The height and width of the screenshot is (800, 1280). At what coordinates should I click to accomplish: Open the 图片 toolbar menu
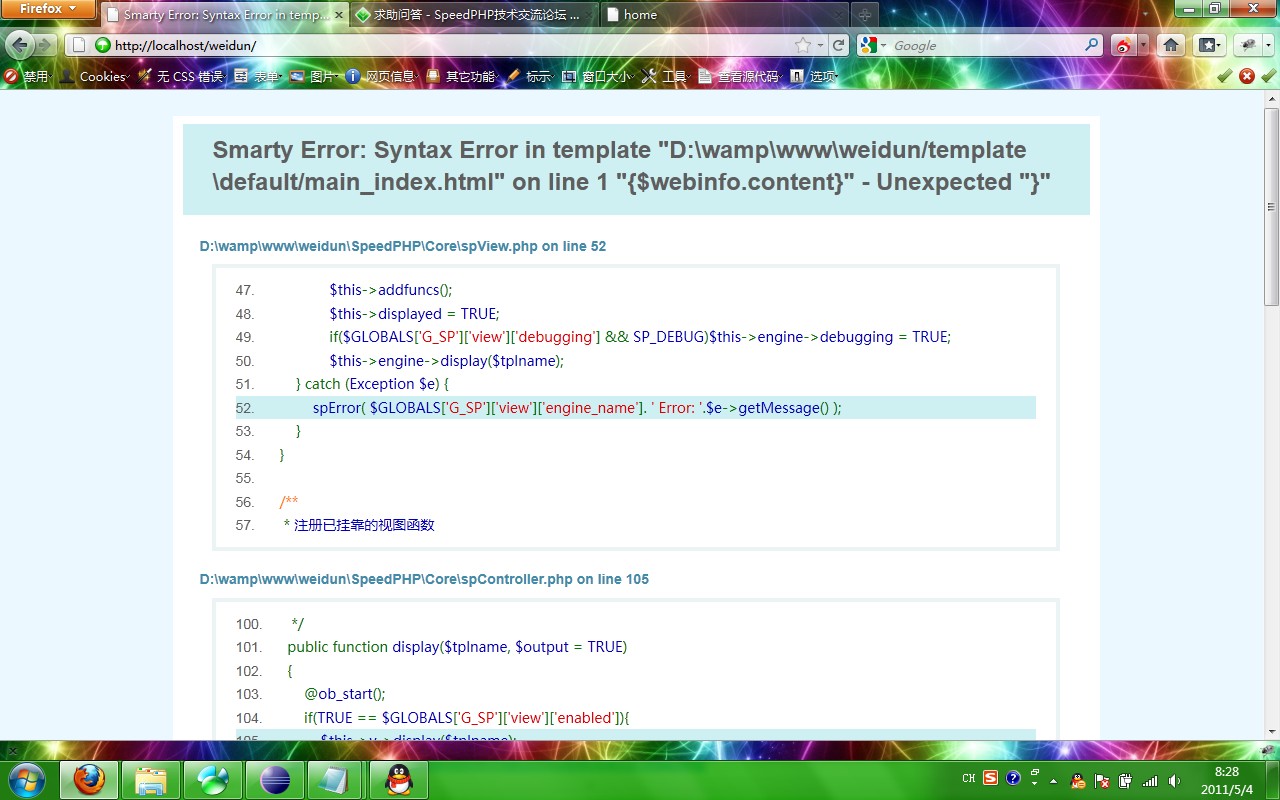point(314,76)
